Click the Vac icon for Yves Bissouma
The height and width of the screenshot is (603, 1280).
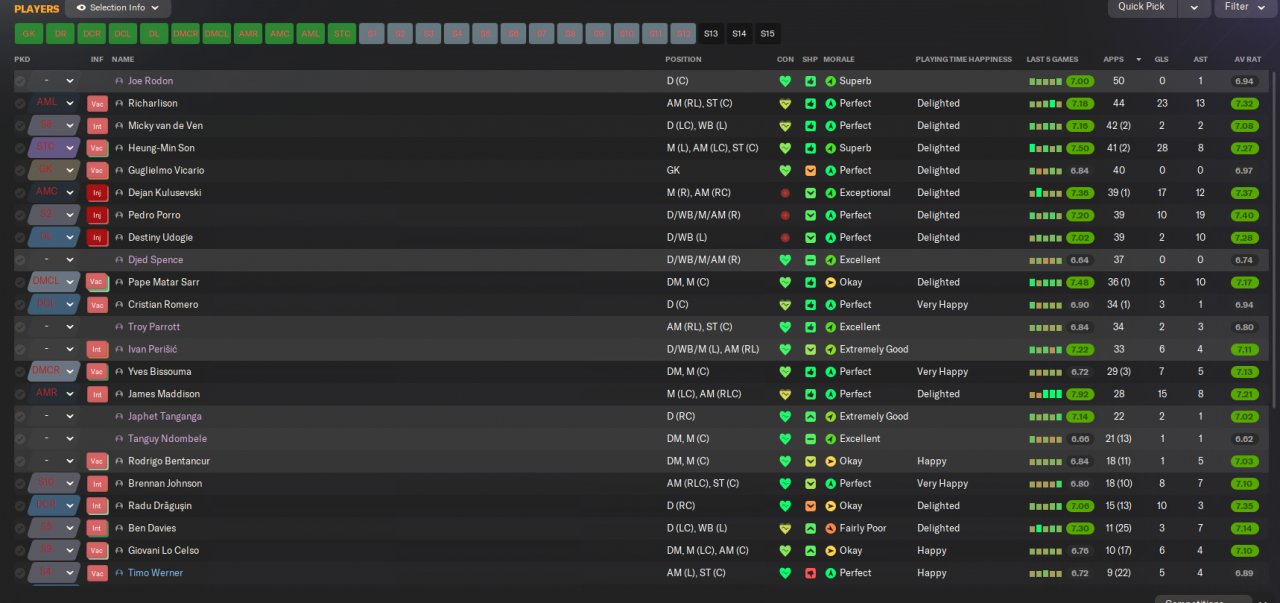tap(97, 372)
